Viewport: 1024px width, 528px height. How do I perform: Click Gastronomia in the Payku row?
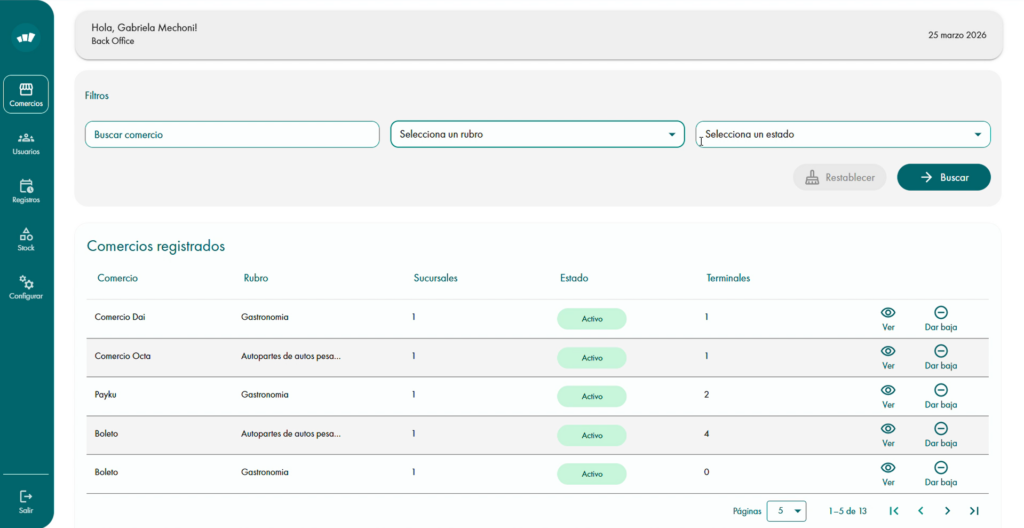[x=264, y=395]
